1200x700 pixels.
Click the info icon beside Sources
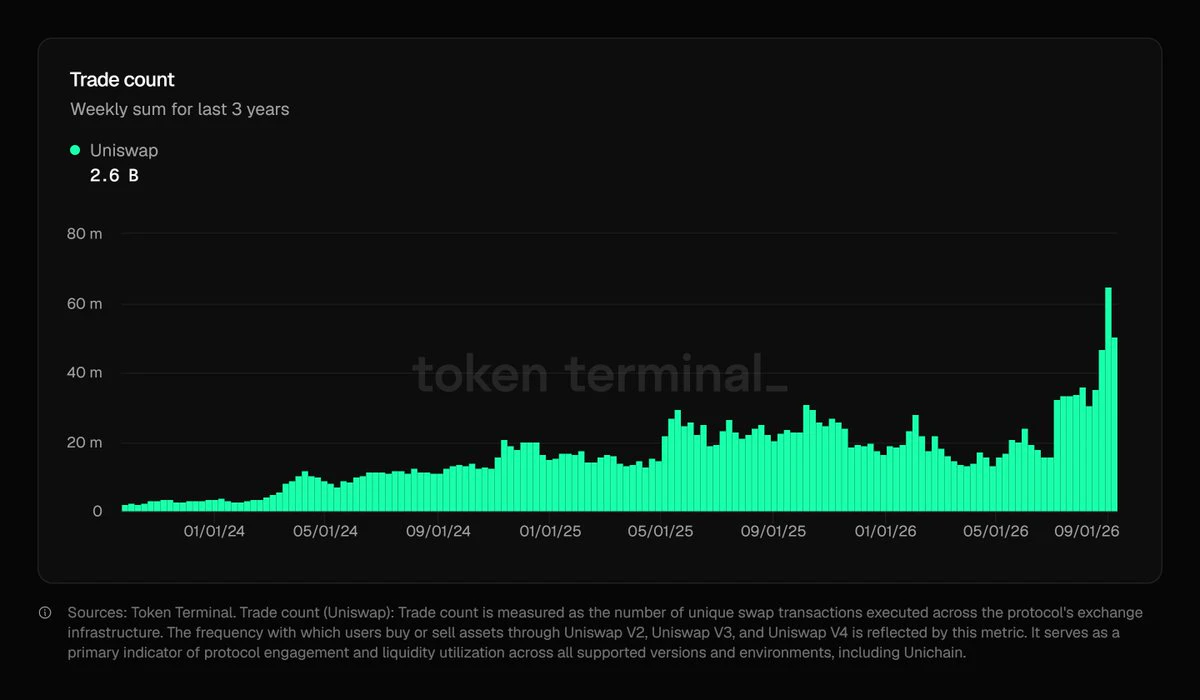(45, 612)
